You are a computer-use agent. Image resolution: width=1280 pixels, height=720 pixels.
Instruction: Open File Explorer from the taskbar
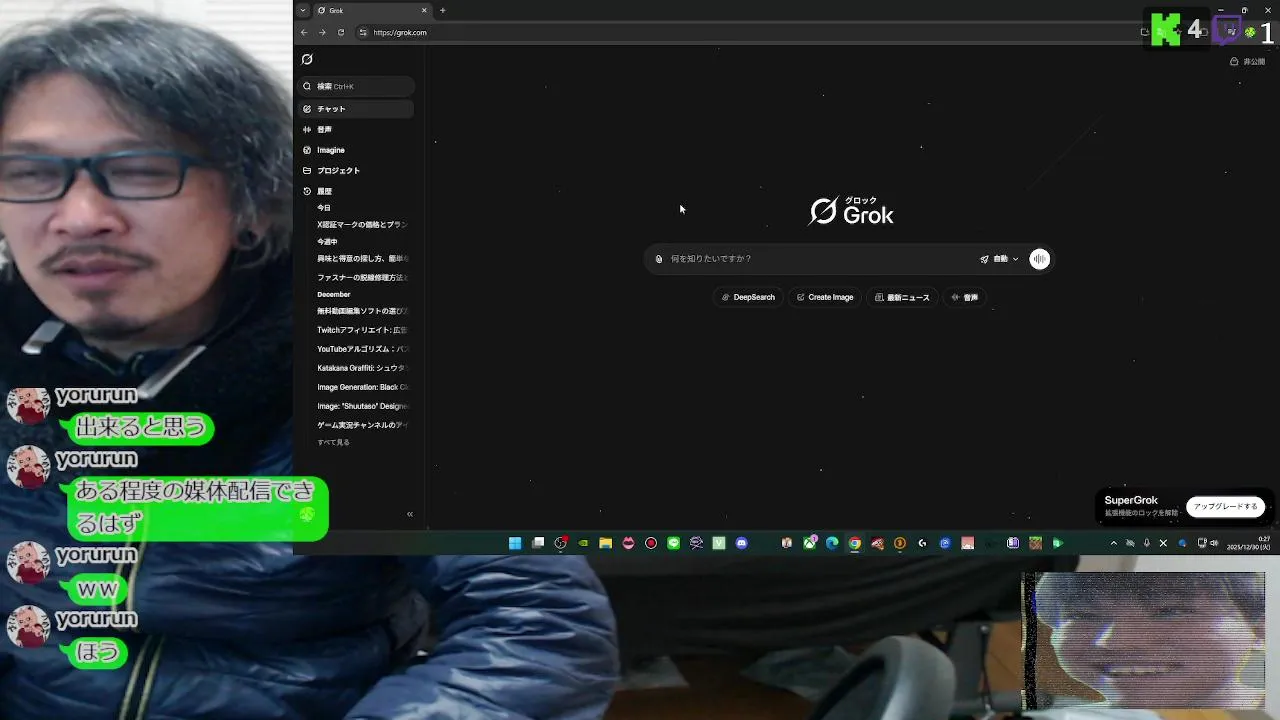tap(606, 543)
